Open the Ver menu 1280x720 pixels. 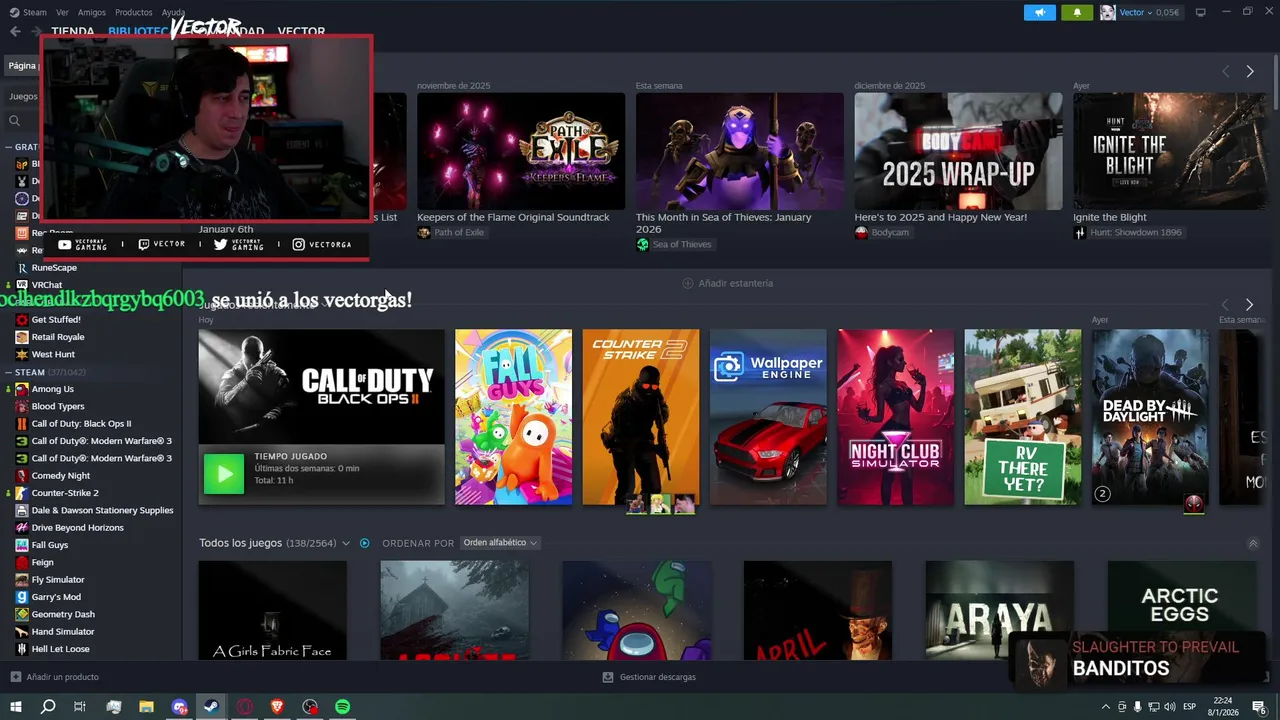pyautogui.click(x=62, y=12)
